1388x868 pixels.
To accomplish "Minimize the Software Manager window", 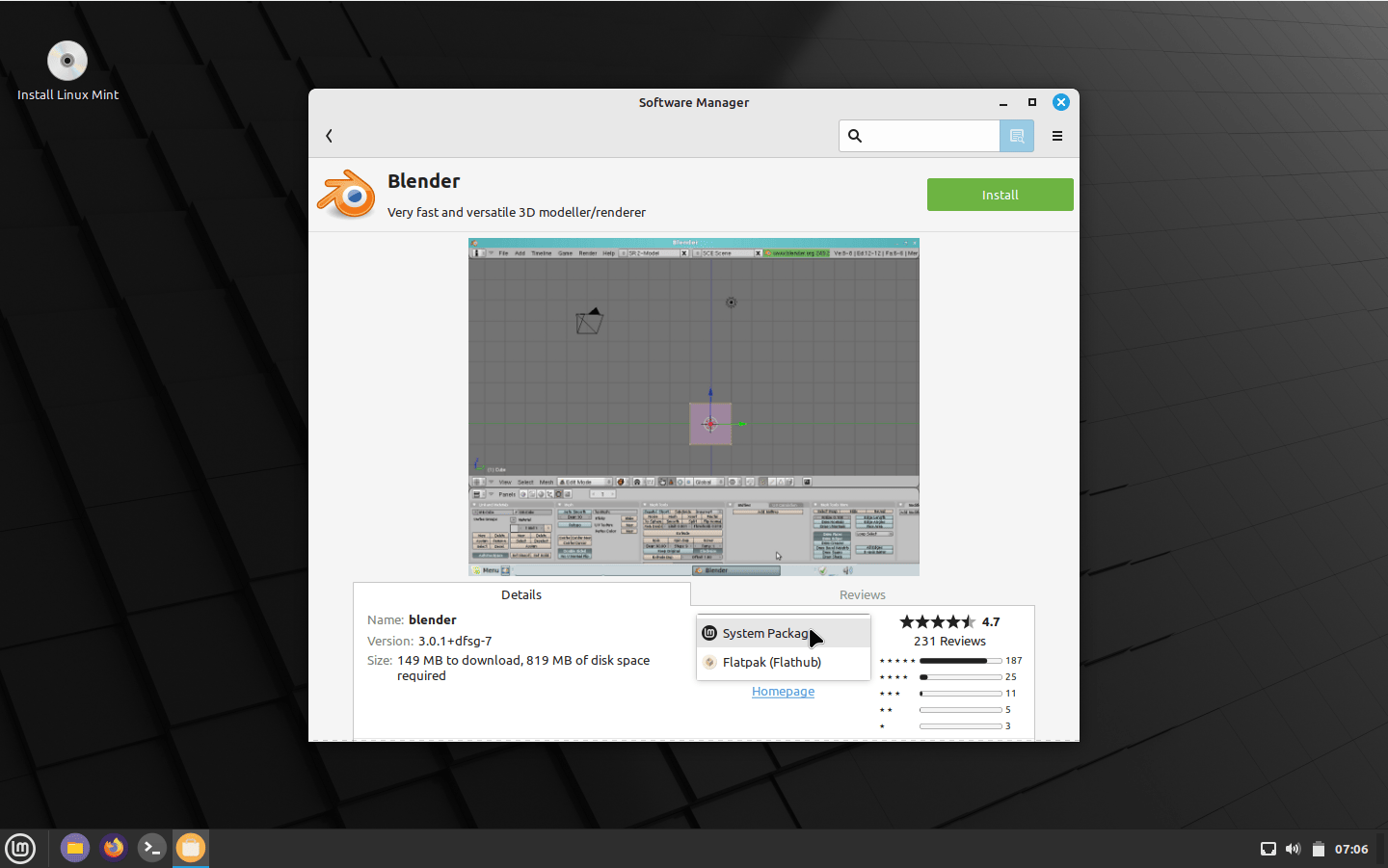I will [x=1003, y=102].
